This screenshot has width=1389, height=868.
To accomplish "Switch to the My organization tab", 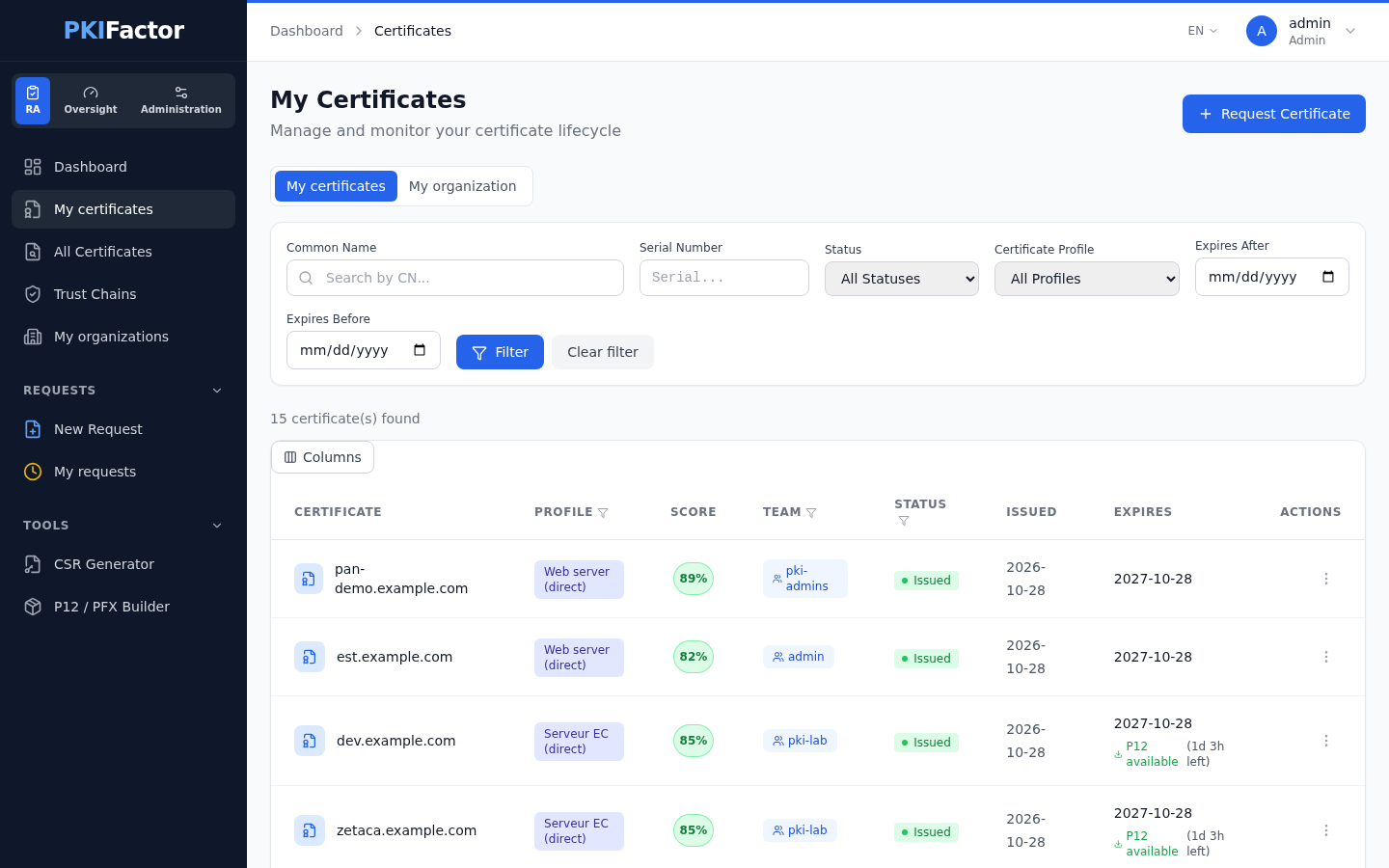I will 463,186.
